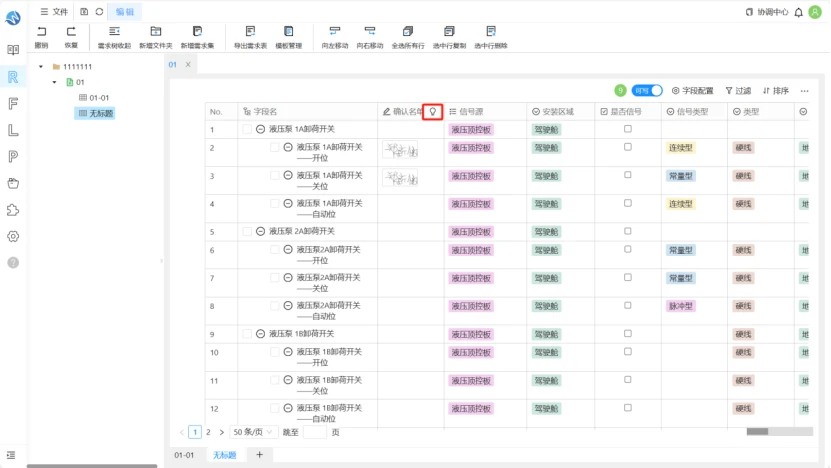
Task: Collapse the 1111111 folder tree node
Action: pos(41,67)
